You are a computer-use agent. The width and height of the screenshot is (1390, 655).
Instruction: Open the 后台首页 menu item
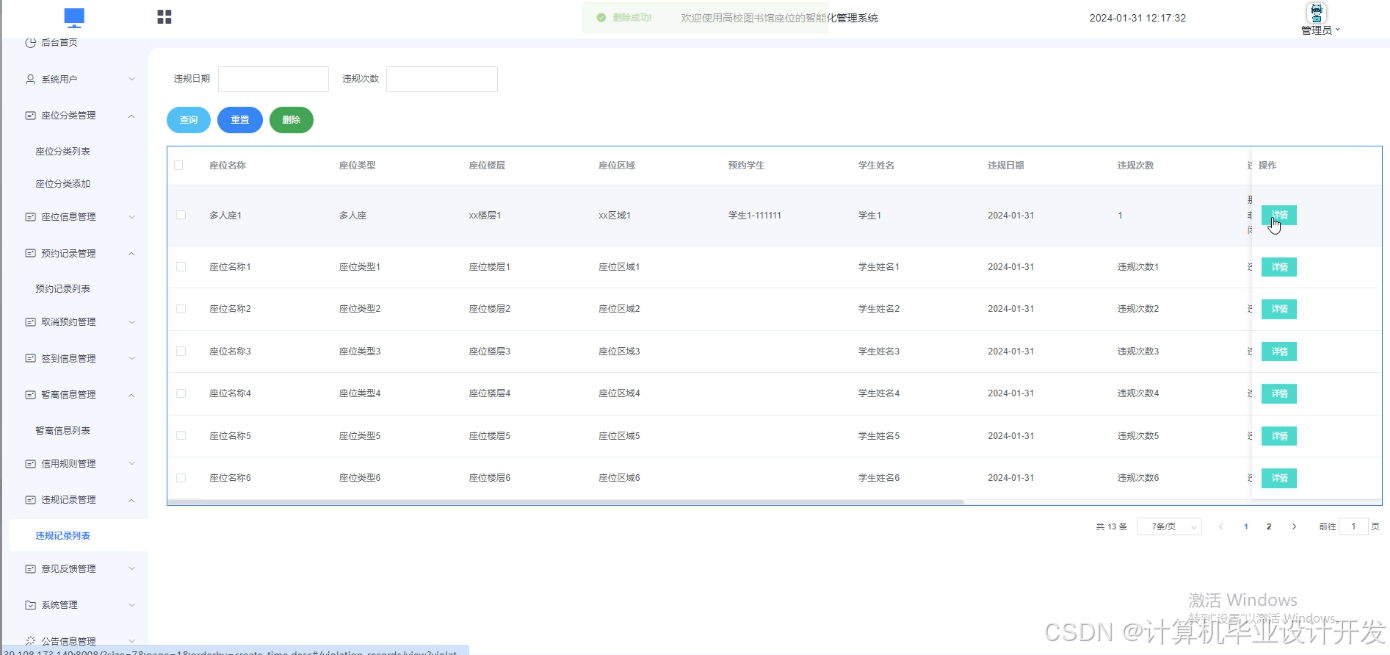click(59, 42)
